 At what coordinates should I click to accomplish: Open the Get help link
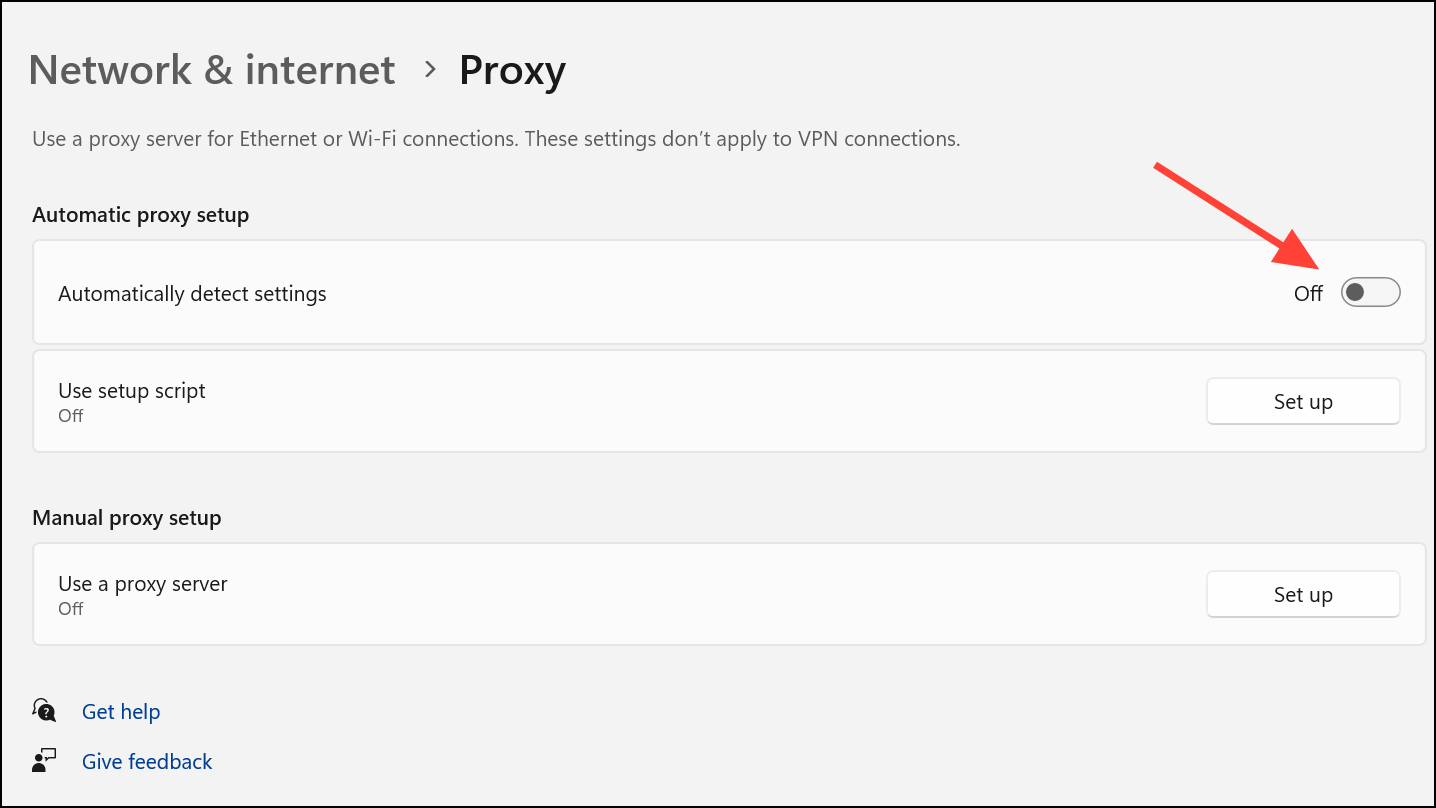coord(121,711)
